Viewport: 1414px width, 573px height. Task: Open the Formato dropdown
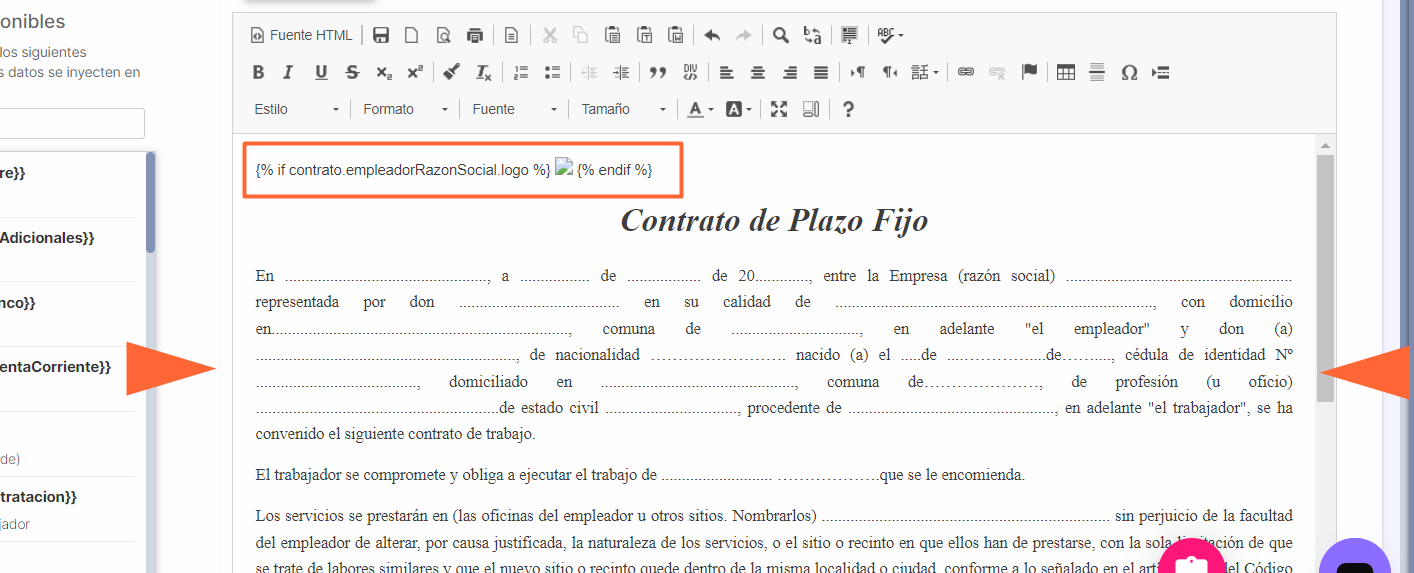[405, 109]
